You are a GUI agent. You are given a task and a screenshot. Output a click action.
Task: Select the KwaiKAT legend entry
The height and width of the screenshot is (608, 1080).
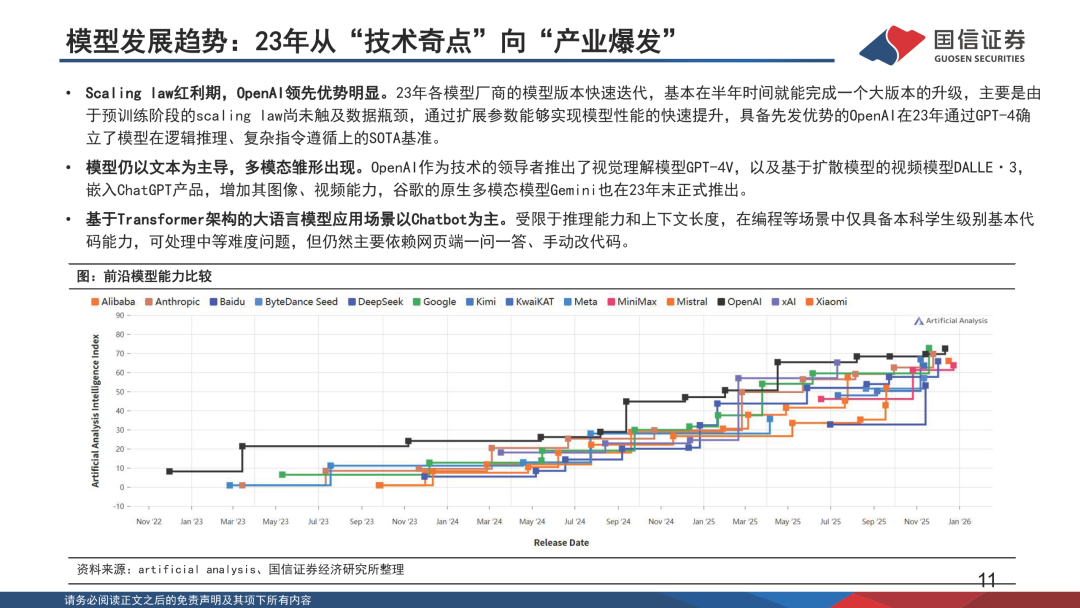tap(530, 302)
